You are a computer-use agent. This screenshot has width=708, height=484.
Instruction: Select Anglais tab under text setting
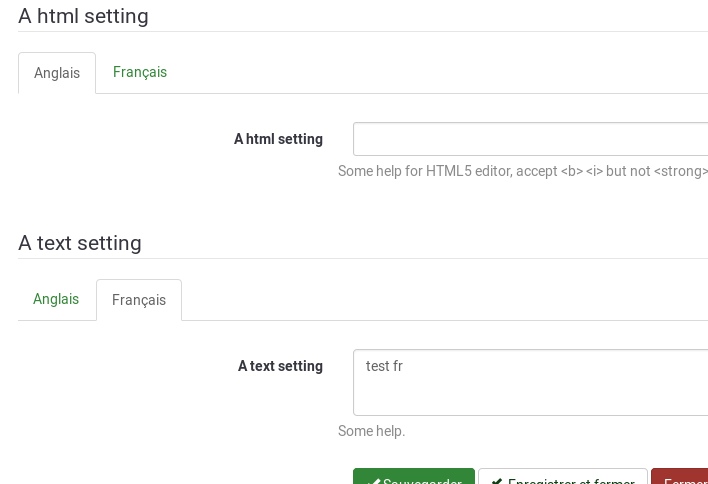pos(56,299)
